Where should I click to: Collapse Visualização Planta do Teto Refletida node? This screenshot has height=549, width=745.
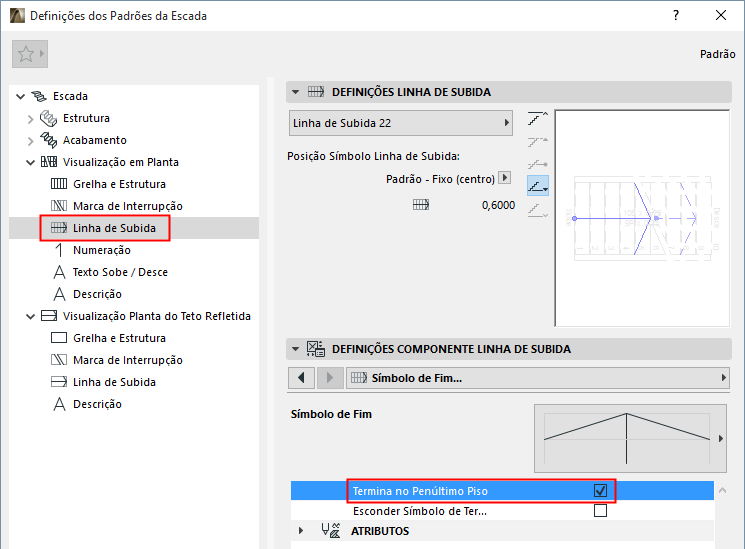pos(30,317)
